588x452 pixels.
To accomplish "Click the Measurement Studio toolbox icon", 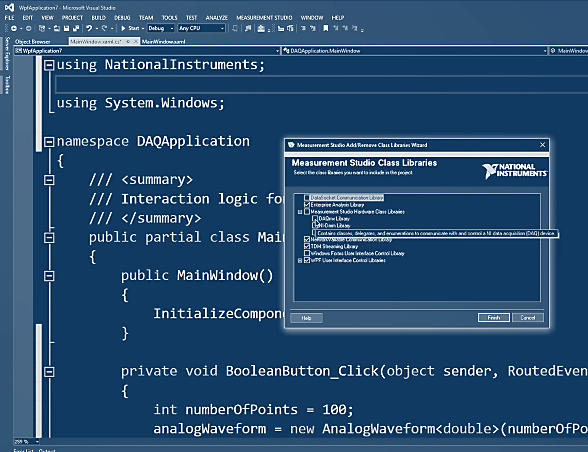I will pyautogui.click(x=261, y=28).
